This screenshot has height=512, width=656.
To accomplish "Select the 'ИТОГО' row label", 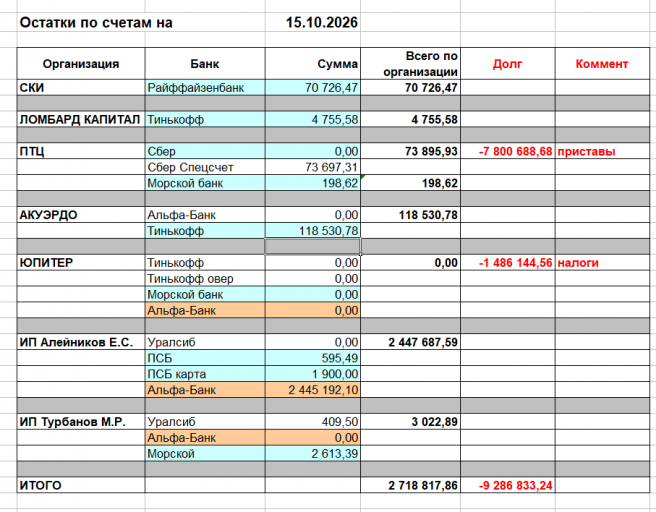I will pyautogui.click(x=81, y=485).
